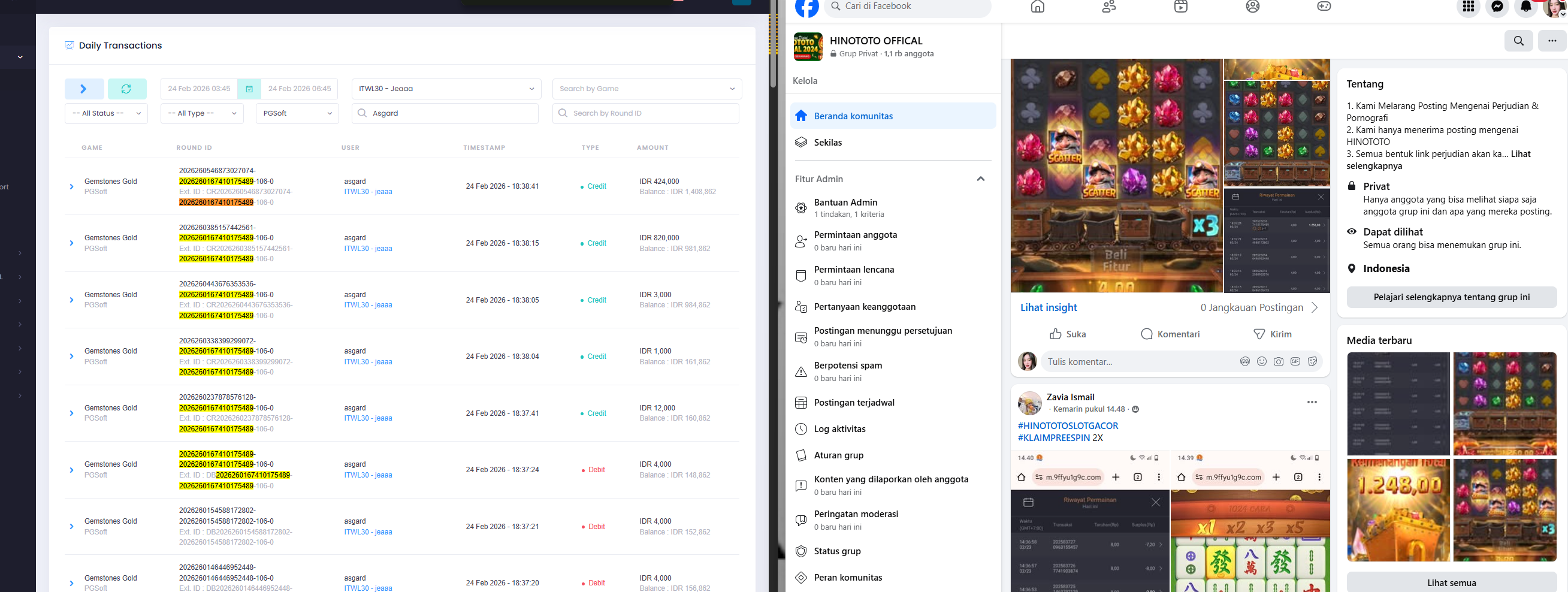Open the Video icon in Facebook top bar
Image resolution: width=1568 pixels, height=592 pixels.
point(1181,7)
